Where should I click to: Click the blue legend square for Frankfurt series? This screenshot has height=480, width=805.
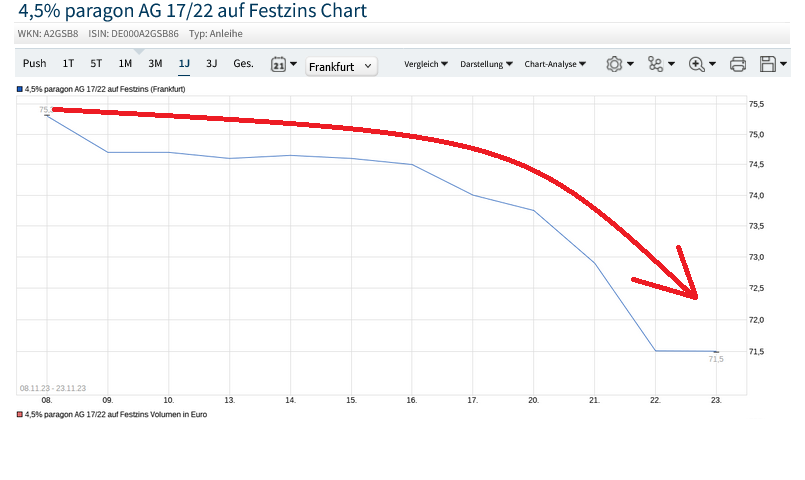pos(20,89)
